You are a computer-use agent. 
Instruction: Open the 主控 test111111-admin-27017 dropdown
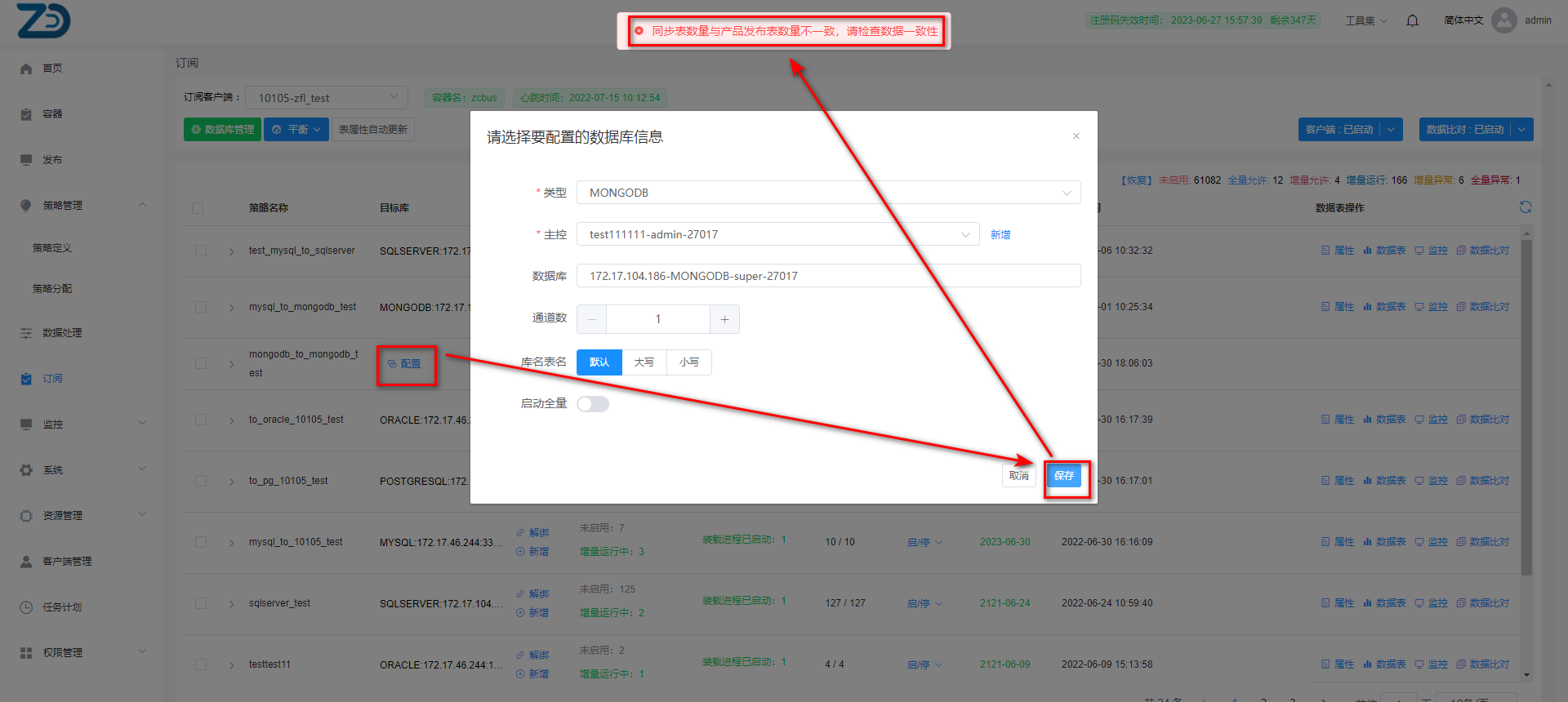pyautogui.click(x=777, y=234)
